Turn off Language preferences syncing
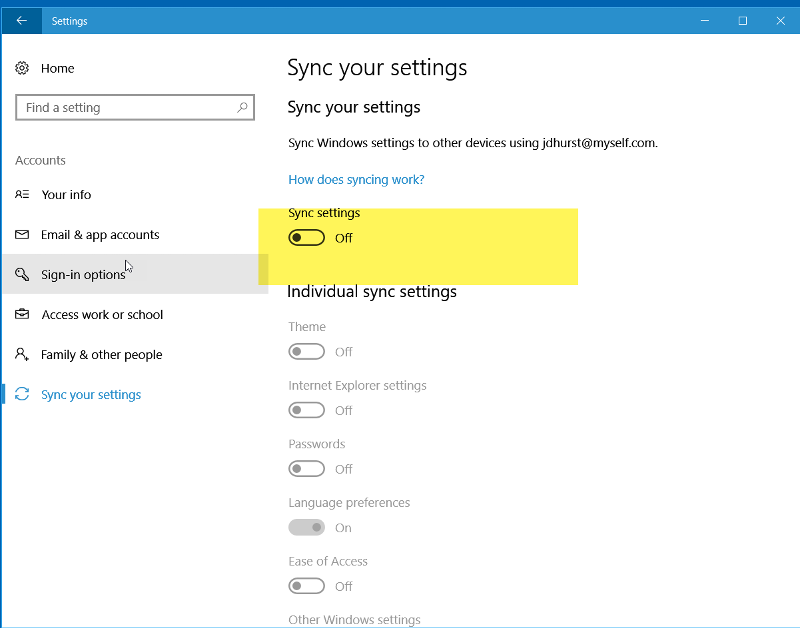This screenshot has height=628, width=800. pos(306,527)
